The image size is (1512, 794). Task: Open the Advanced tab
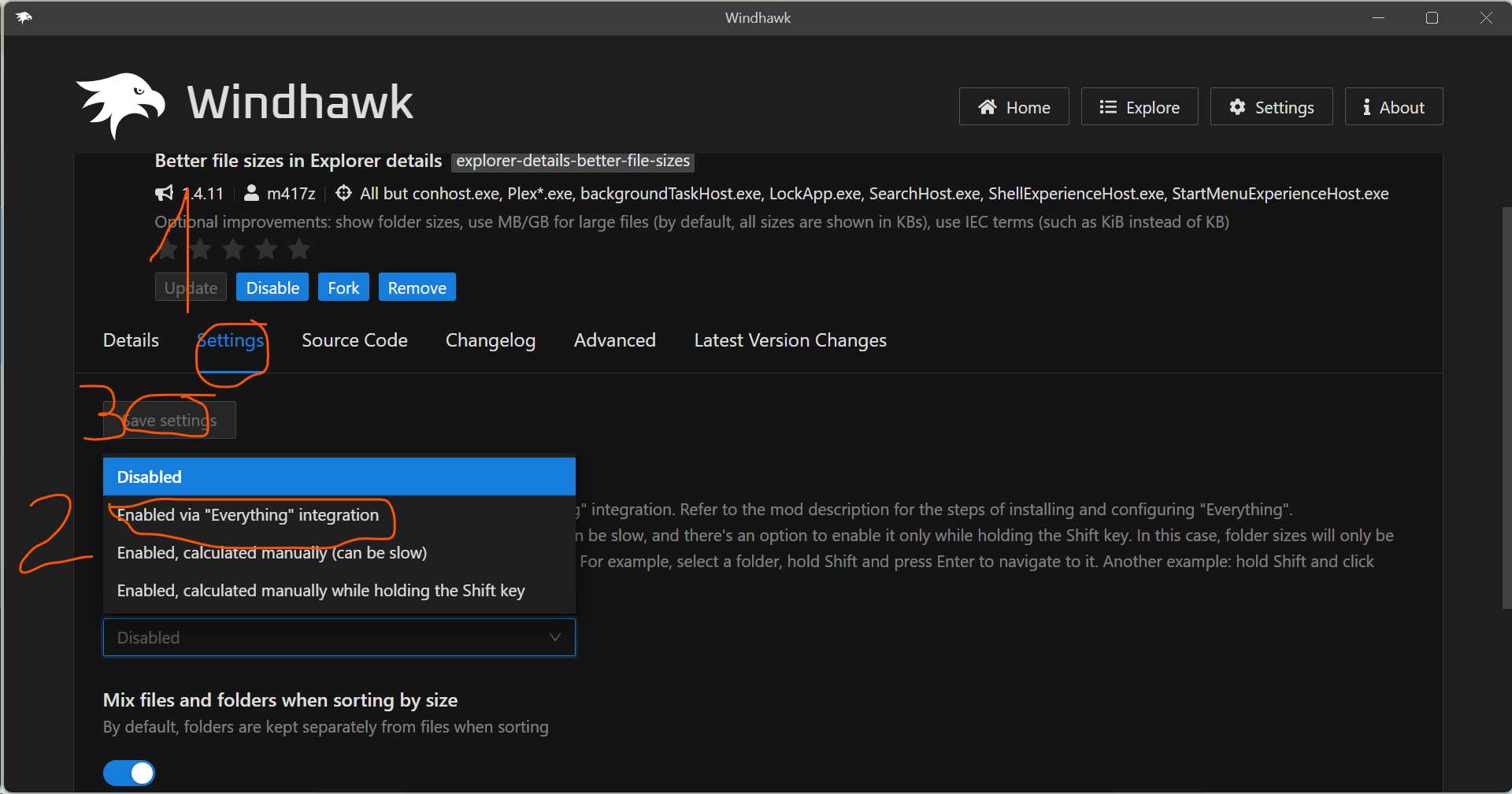point(615,340)
